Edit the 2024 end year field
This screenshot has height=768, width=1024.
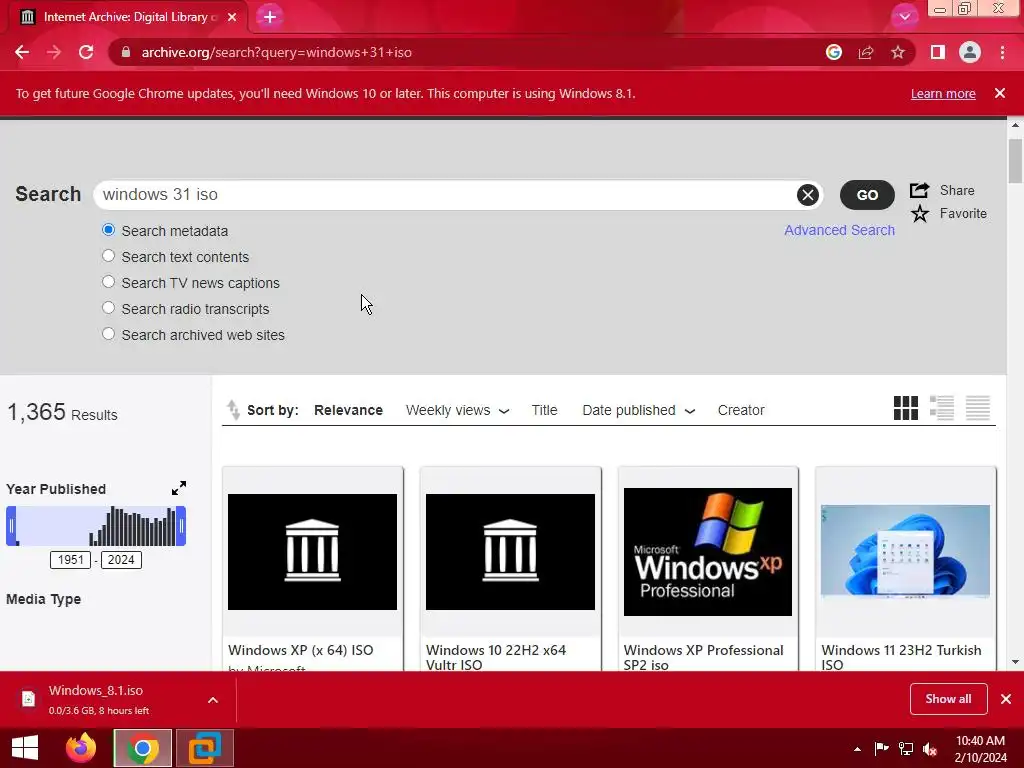tap(121, 560)
